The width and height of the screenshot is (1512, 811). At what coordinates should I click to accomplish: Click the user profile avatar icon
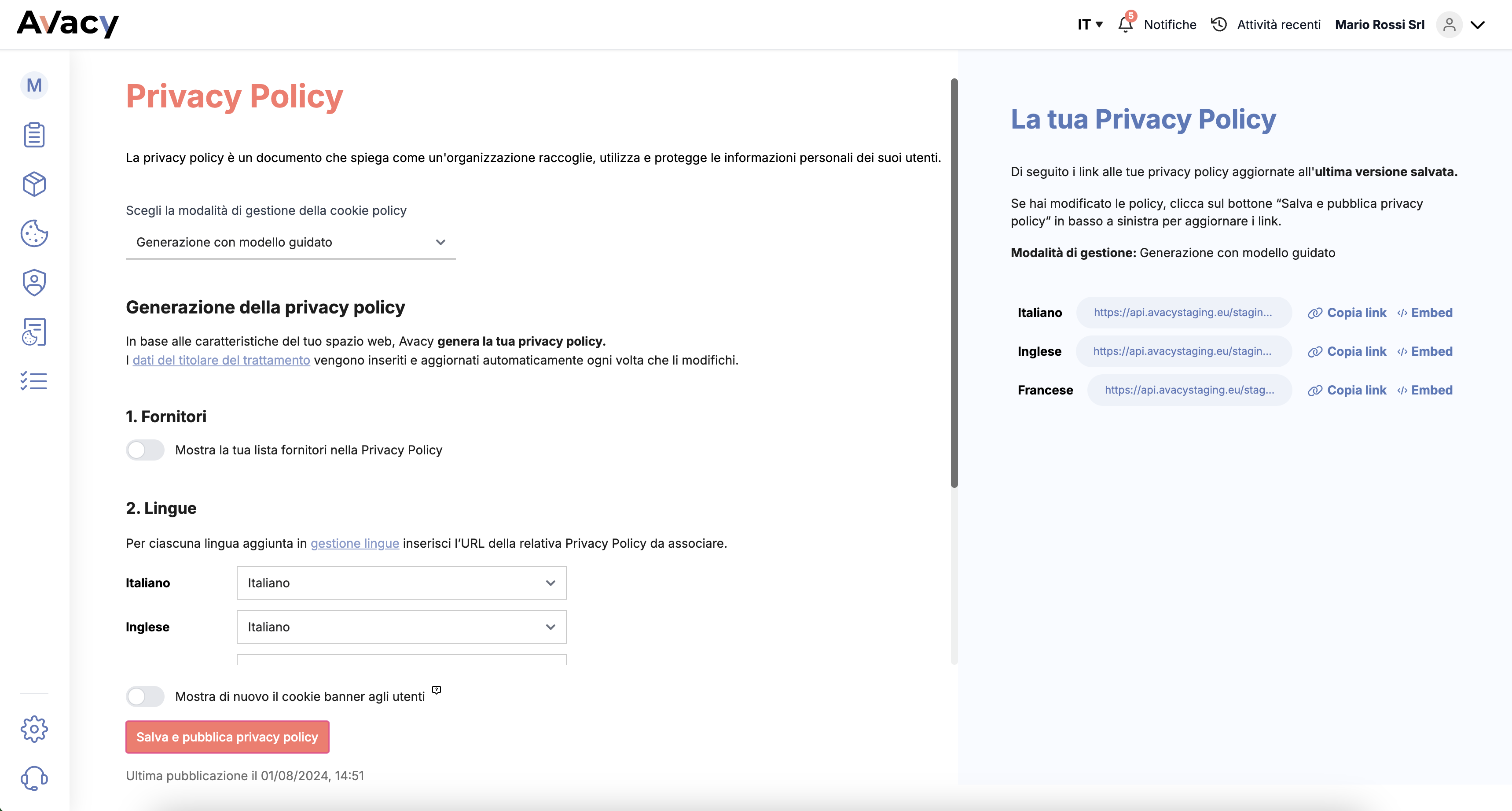point(1449,25)
